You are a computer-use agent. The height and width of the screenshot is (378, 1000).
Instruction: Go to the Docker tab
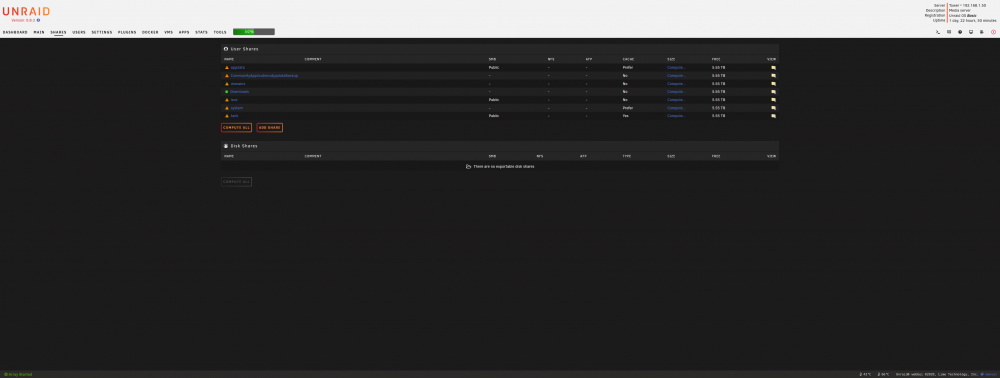(x=151, y=32)
